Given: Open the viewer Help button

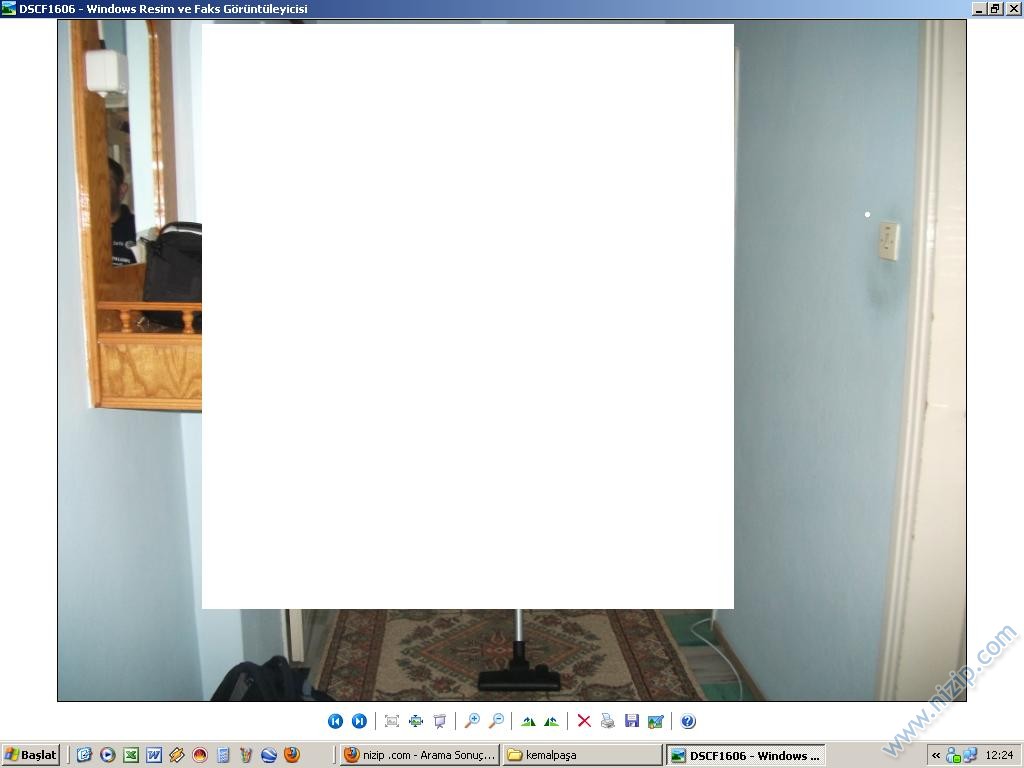Looking at the screenshot, I should point(688,721).
